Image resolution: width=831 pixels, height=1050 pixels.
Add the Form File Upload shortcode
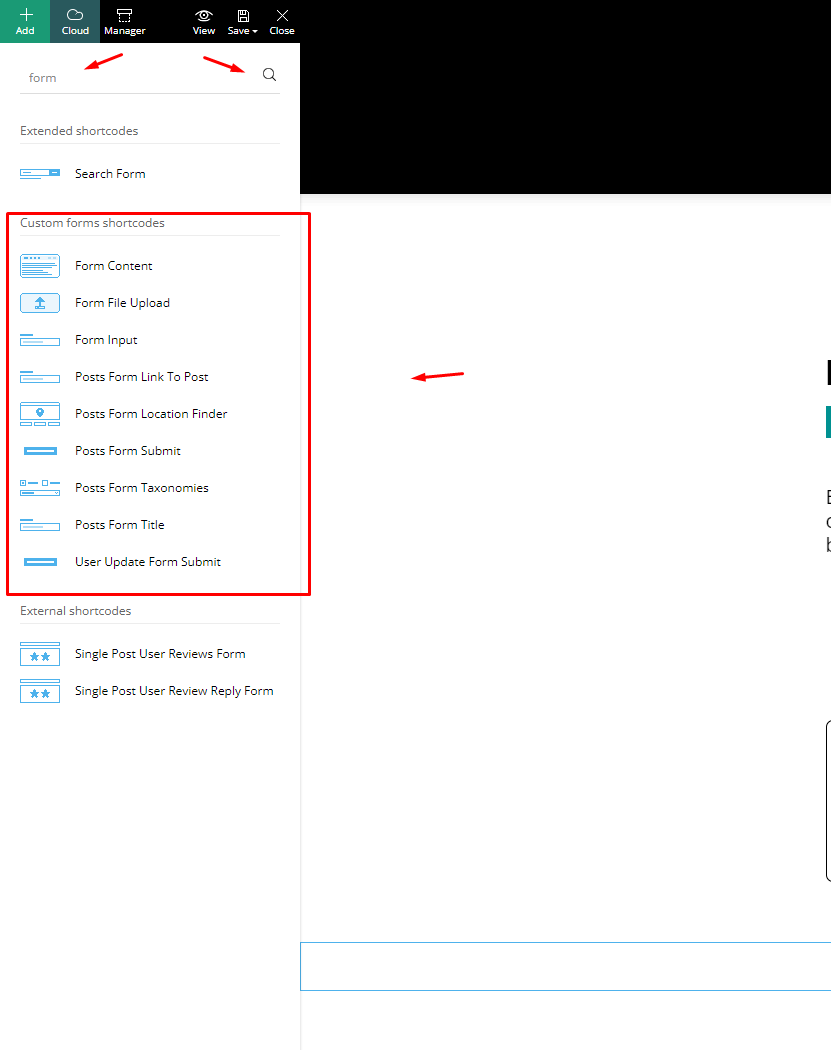pyautogui.click(x=122, y=303)
